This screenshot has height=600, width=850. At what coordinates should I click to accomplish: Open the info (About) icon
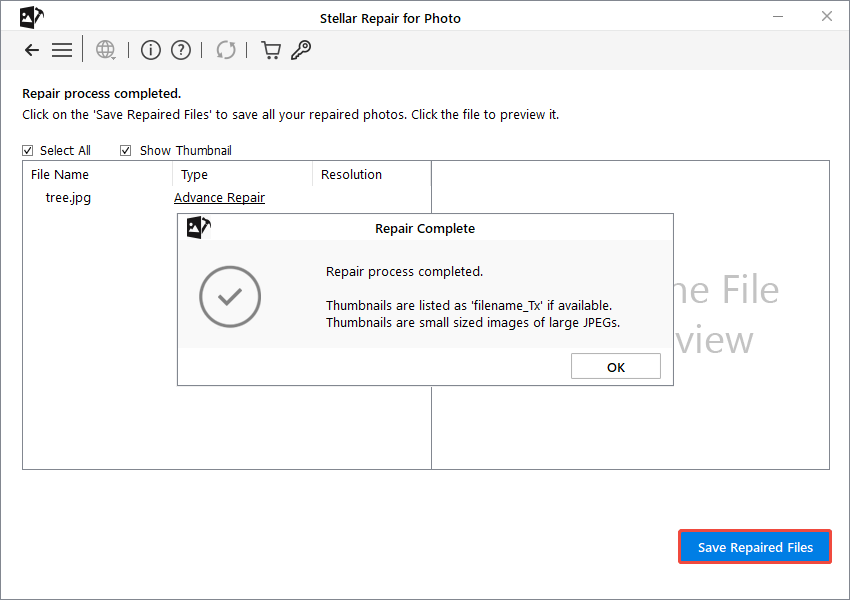click(150, 49)
